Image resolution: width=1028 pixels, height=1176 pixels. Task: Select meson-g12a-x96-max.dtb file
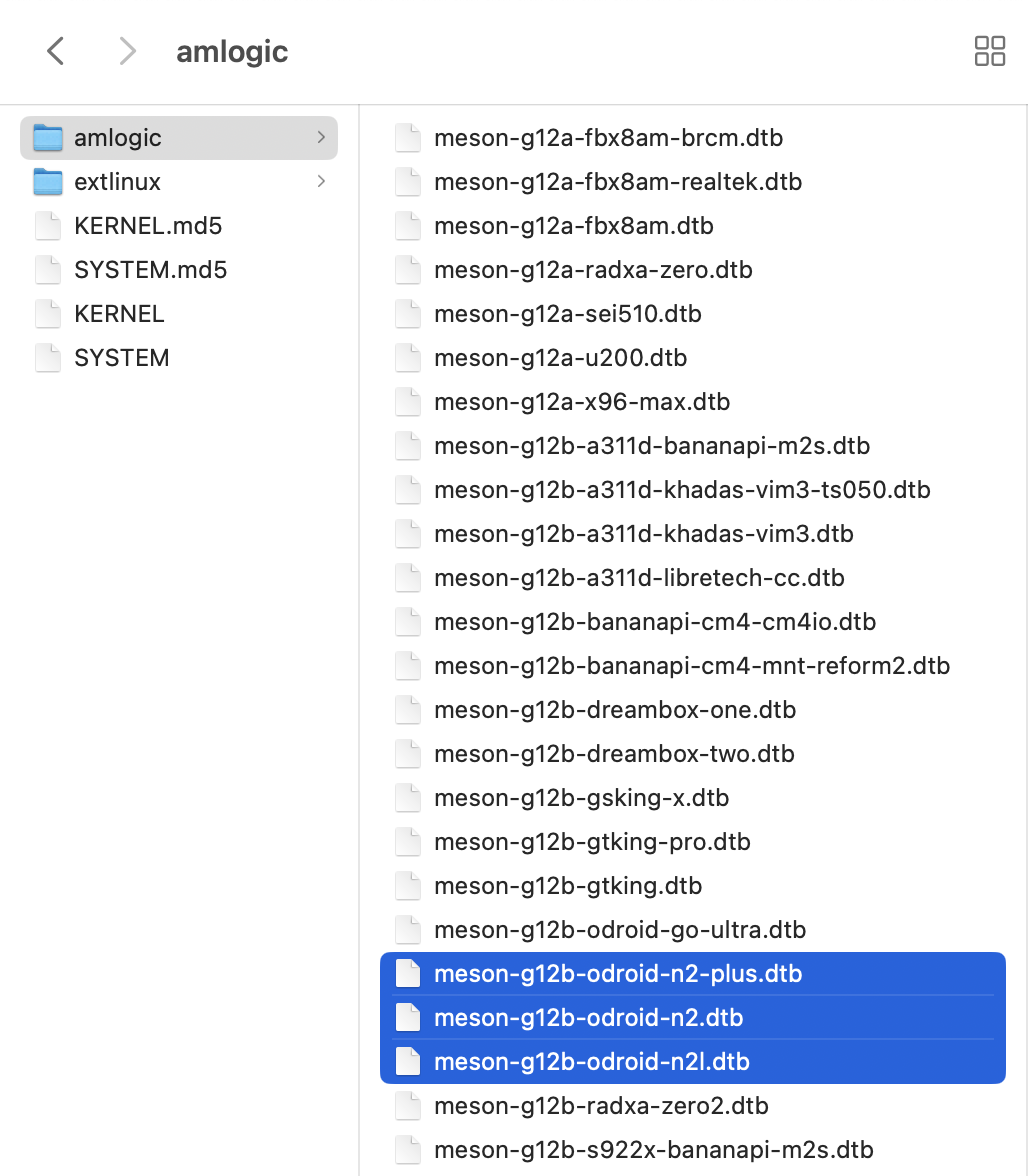coord(582,402)
